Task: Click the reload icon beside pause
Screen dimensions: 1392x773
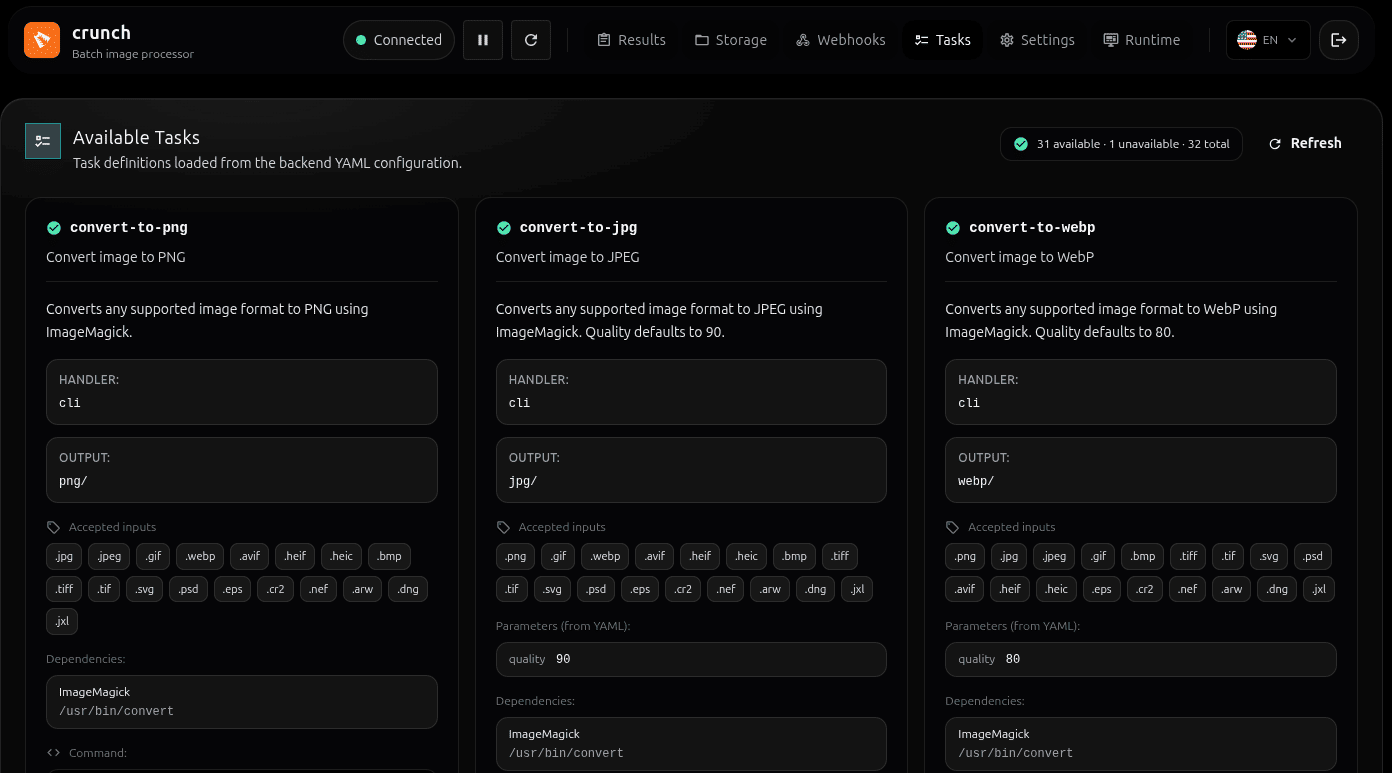Action: [x=531, y=40]
